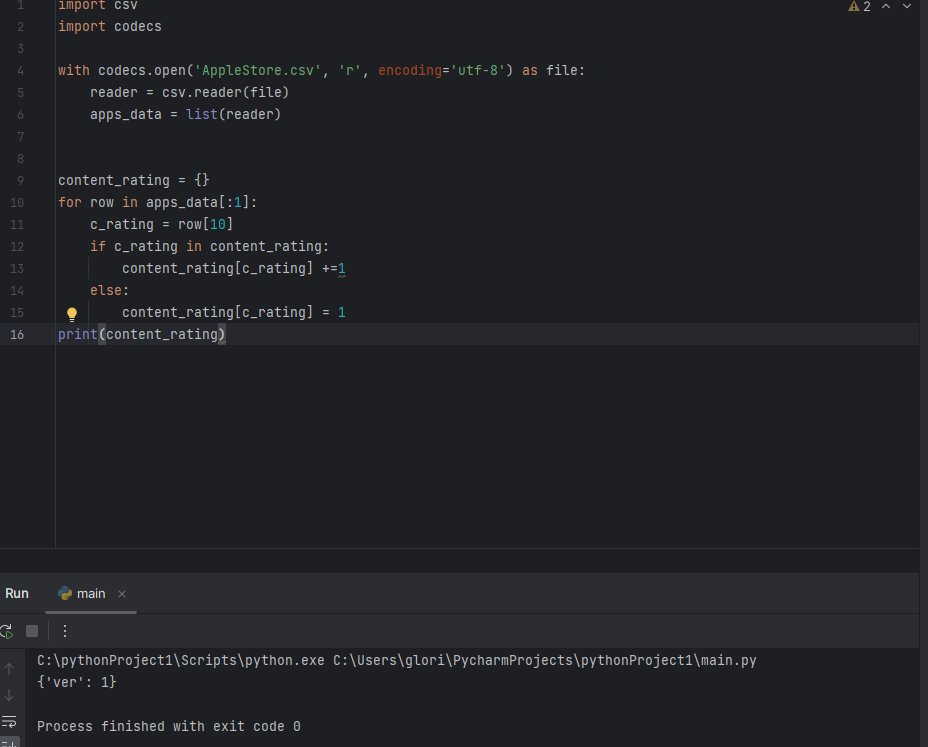Click the Run tool window label

[17, 594]
